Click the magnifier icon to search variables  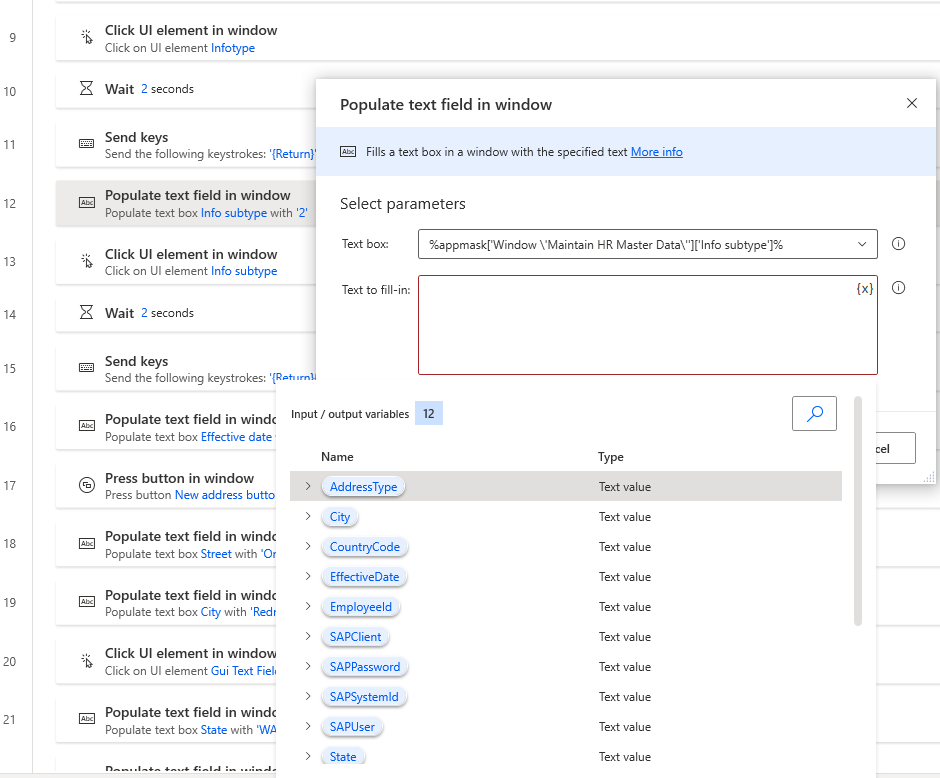pos(815,413)
